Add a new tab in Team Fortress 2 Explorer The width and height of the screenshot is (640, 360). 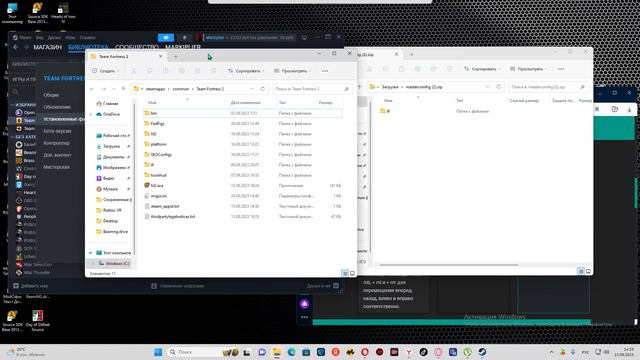176,56
